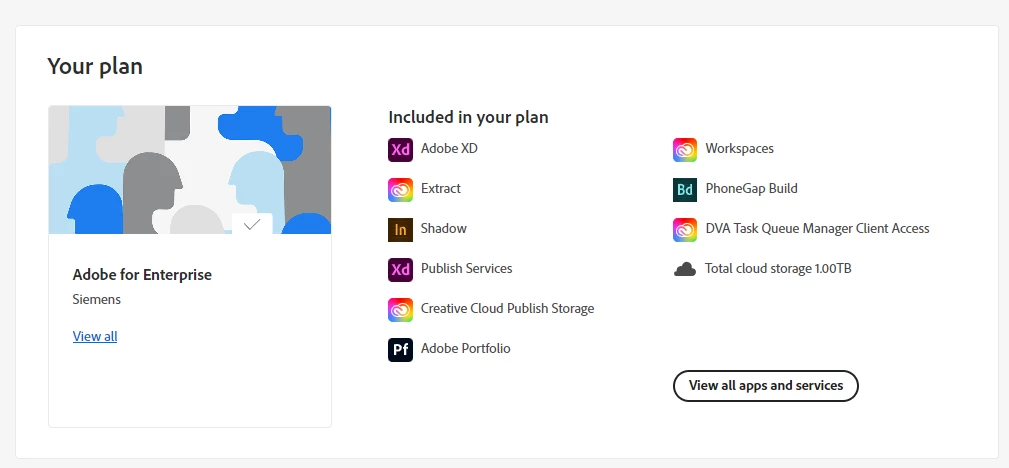Click the Adobe XD label
Viewport: 1009px width, 468px height.
[x=449, y=148]
